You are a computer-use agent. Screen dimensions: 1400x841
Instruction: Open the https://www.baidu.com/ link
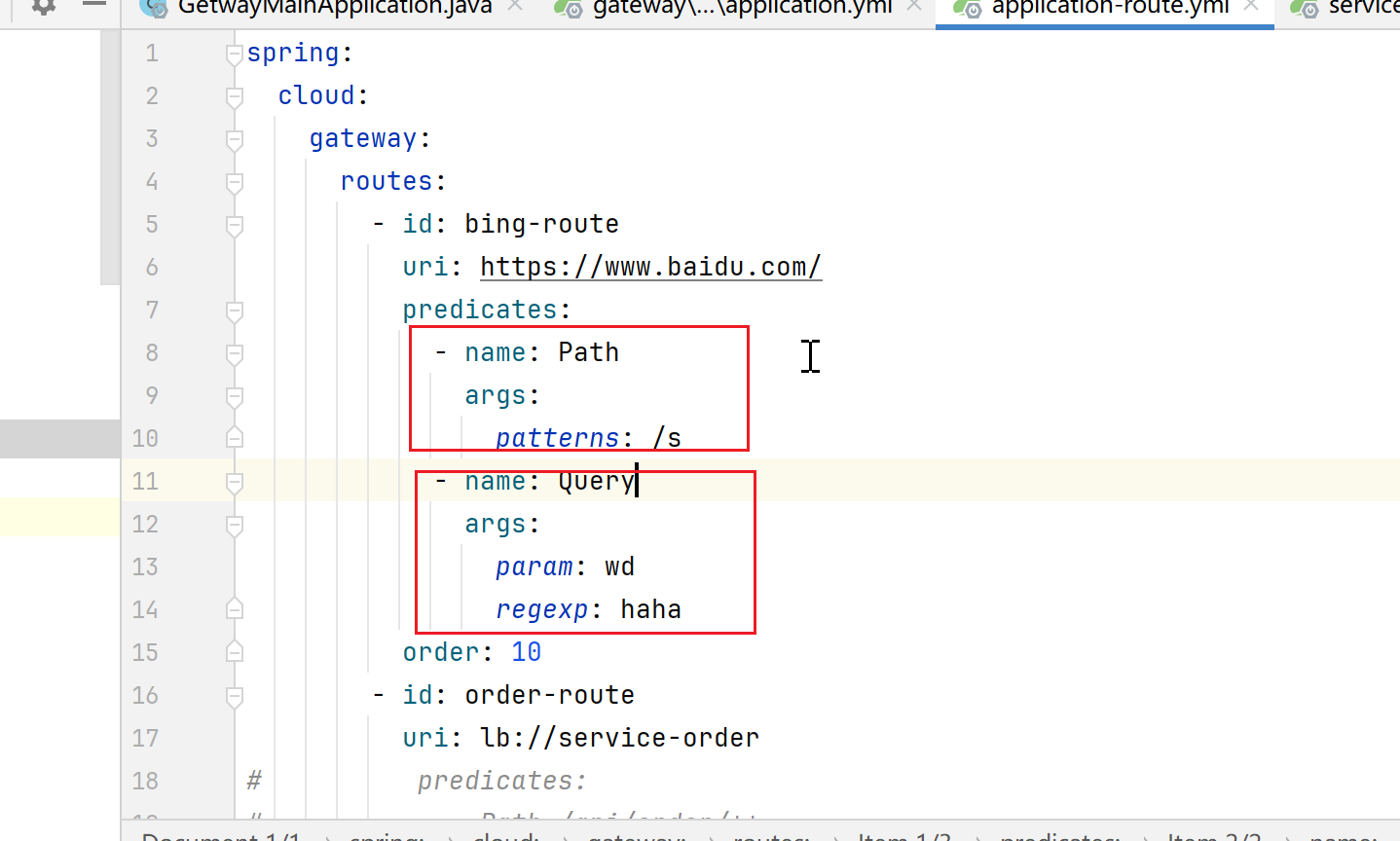[x=651, y=267]
